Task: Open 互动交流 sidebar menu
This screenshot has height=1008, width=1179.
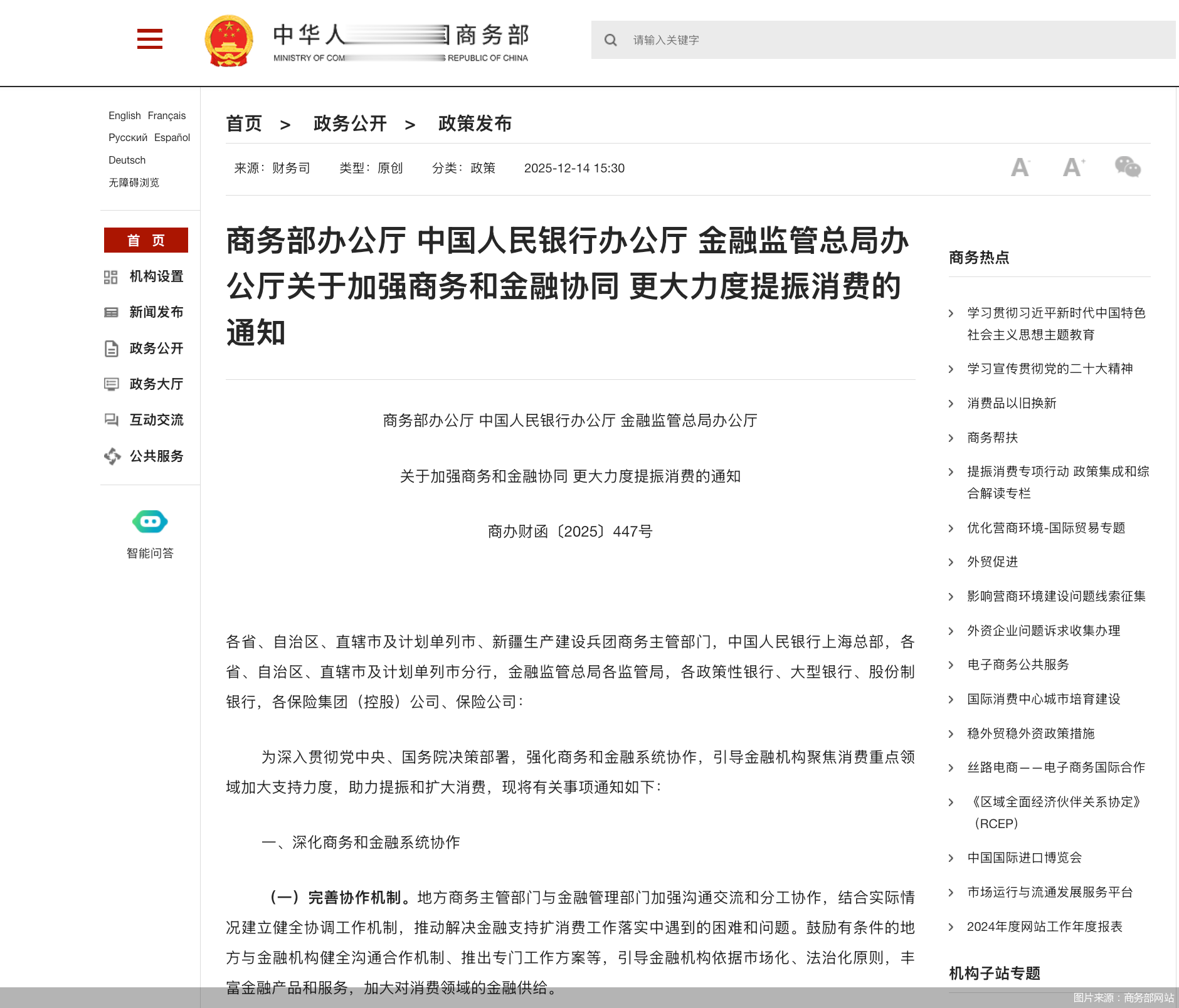Action: 156,419
